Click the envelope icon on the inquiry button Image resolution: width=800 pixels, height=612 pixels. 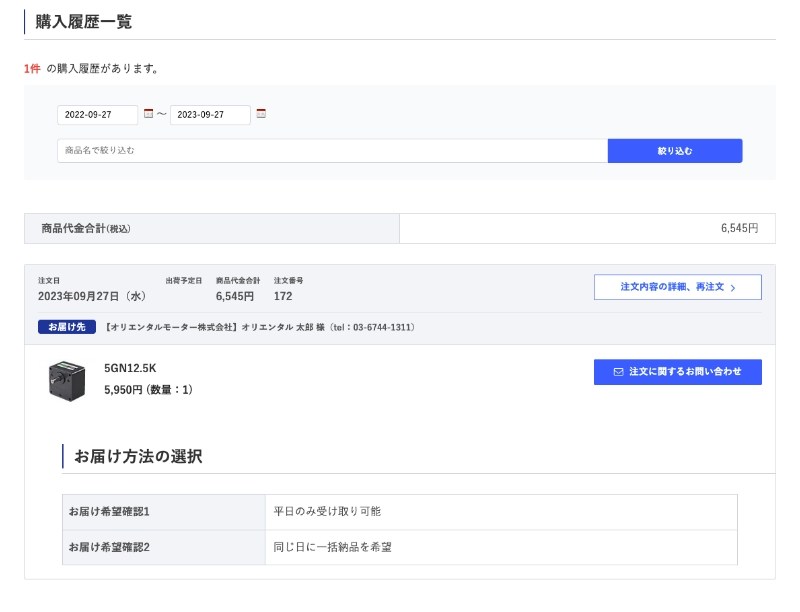click(x=617, y=372)
